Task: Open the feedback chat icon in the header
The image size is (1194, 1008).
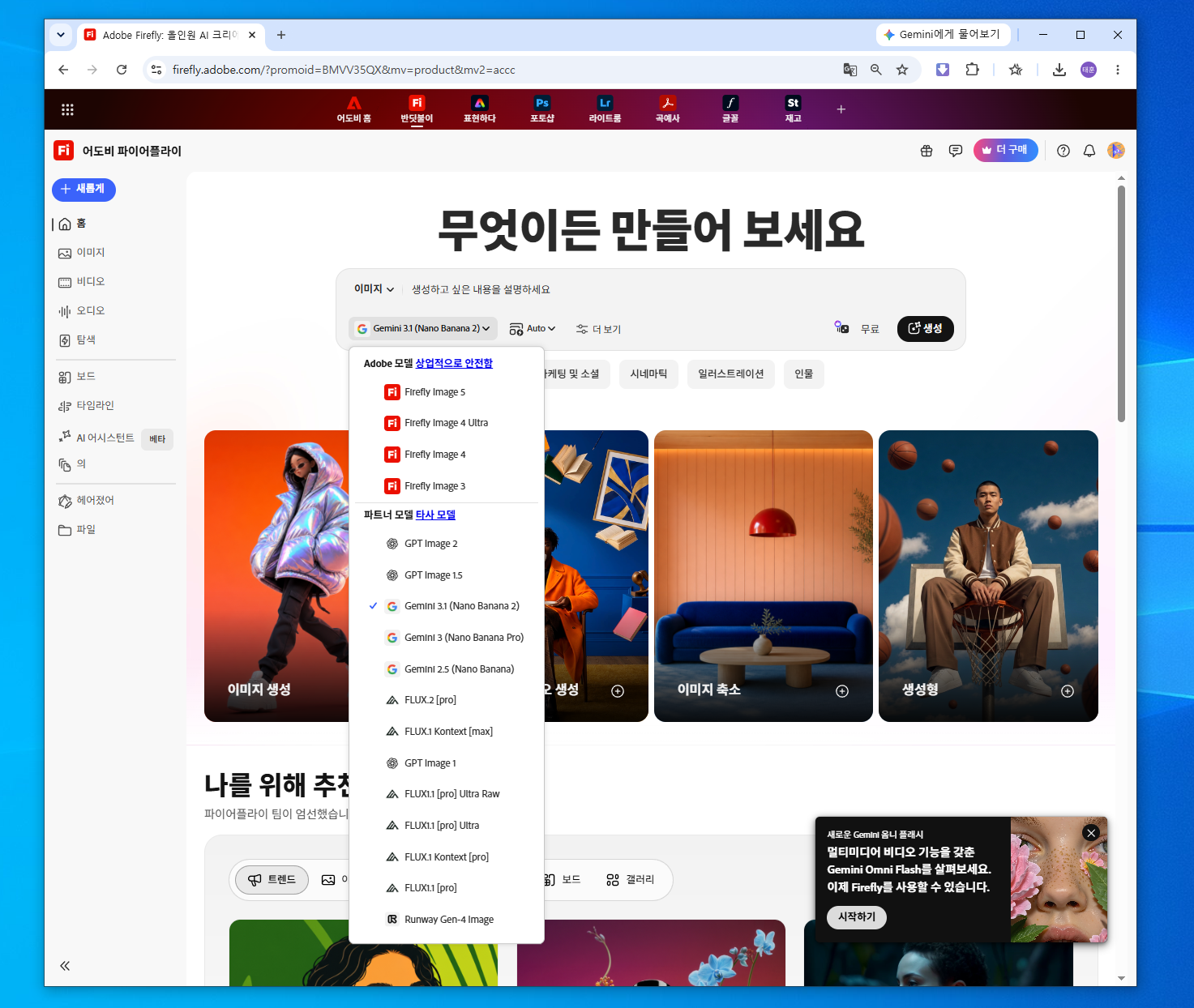Action: point(956,151)
